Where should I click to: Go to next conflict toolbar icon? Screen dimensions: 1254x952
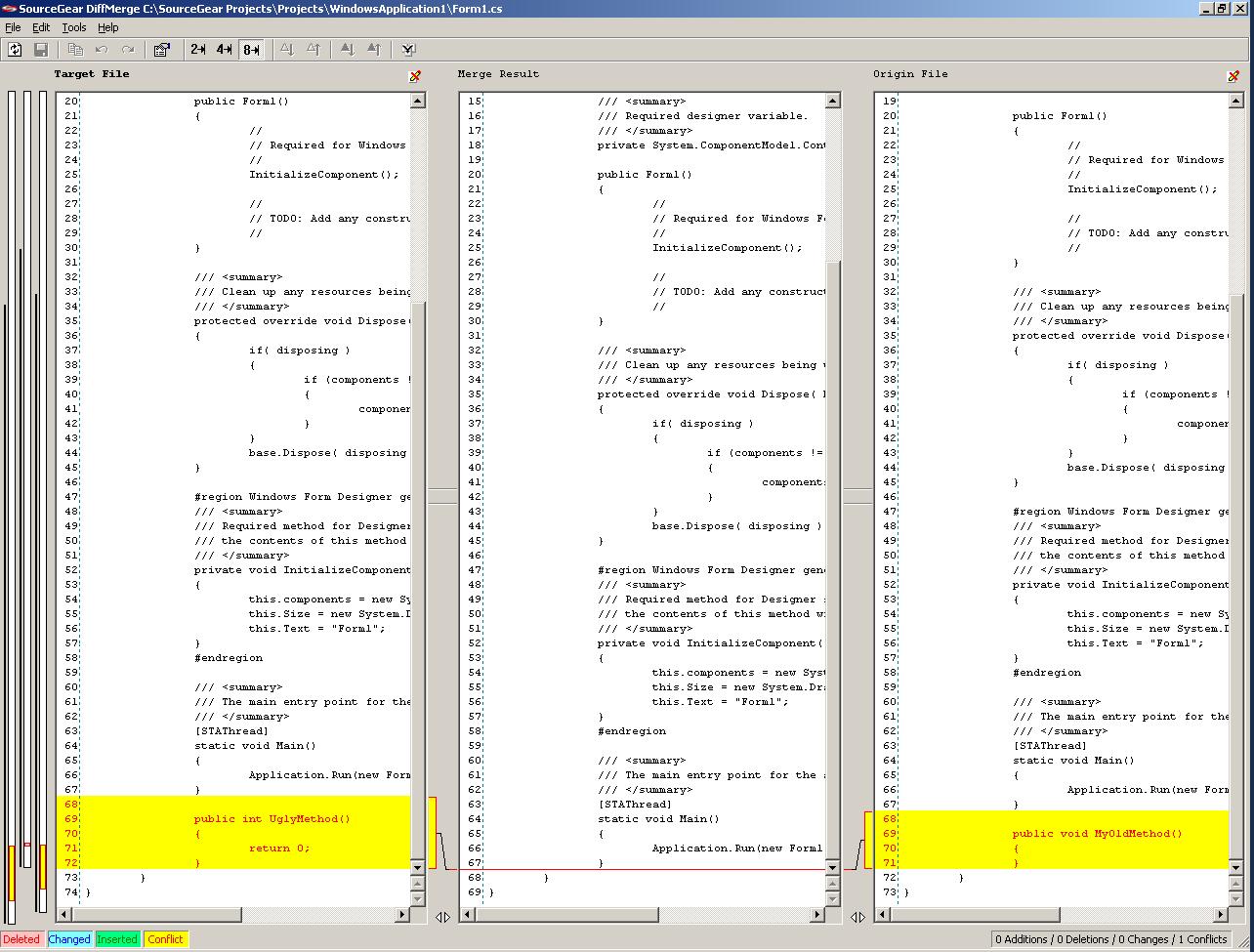tap(348, 49)
